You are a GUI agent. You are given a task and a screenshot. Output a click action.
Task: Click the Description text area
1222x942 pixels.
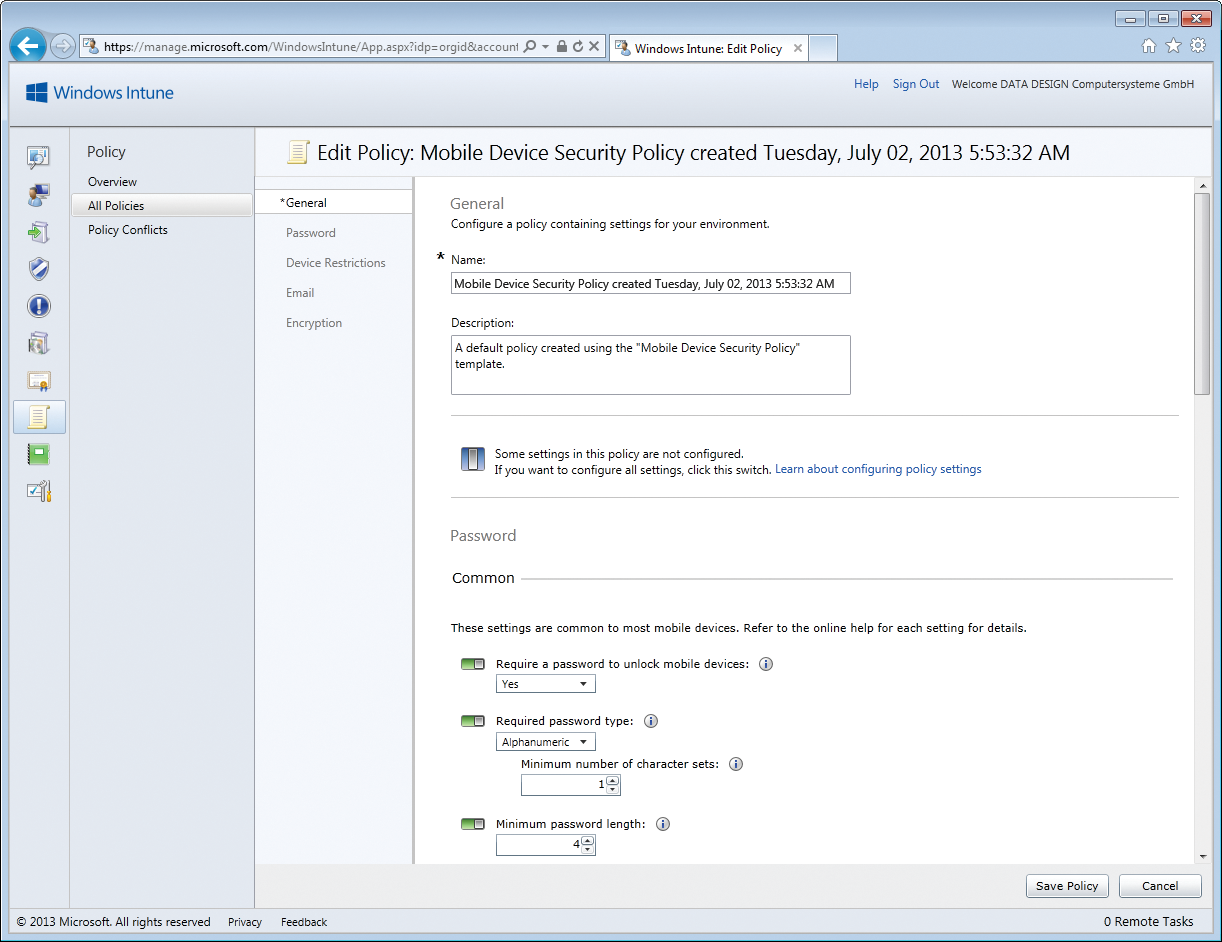click(x=651, y=365)
